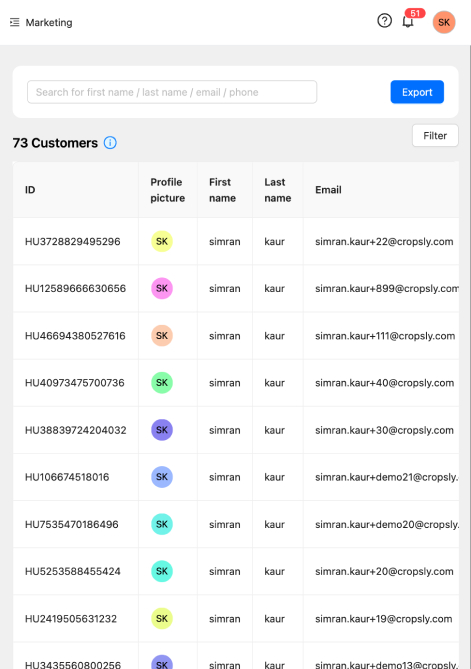Click the Profile picture column header
471x669 pixels.
[x=167, y=190]
